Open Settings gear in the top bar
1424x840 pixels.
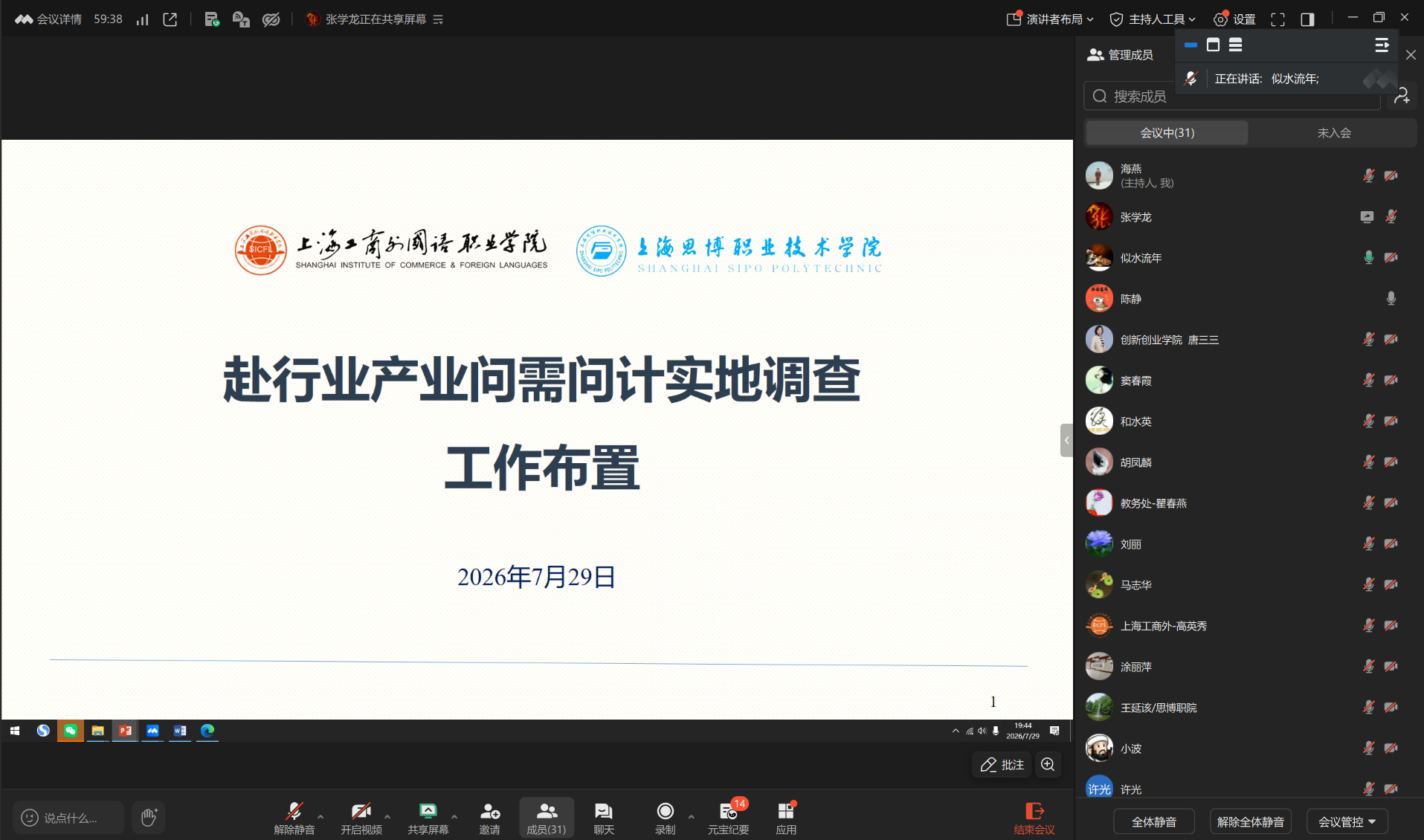pyautogui.click(x=1234, y=19)
